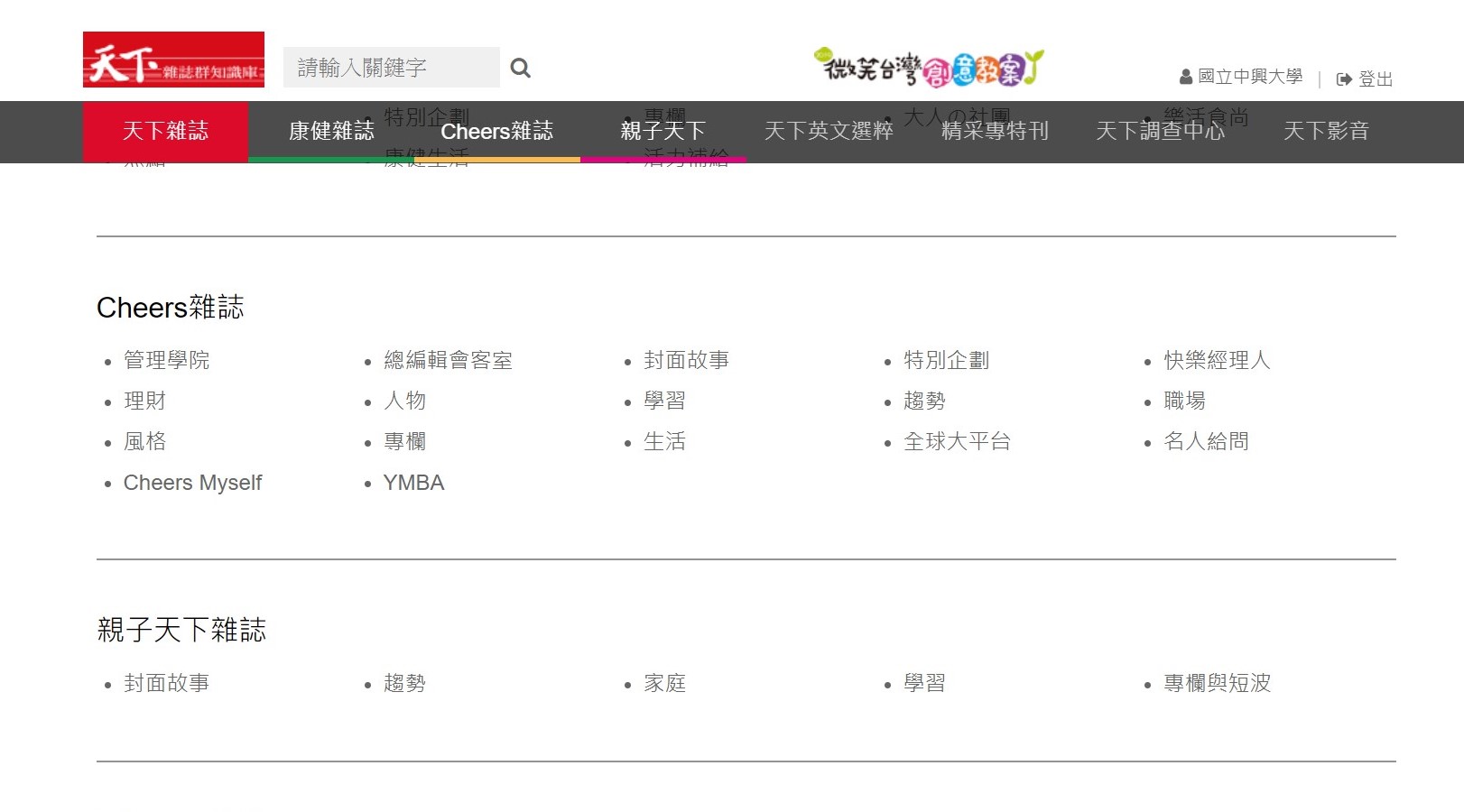Screen dimensions: 1464x812
Task: Open 封面故事 under Cheers雜誌
Action: click(686, 361)
